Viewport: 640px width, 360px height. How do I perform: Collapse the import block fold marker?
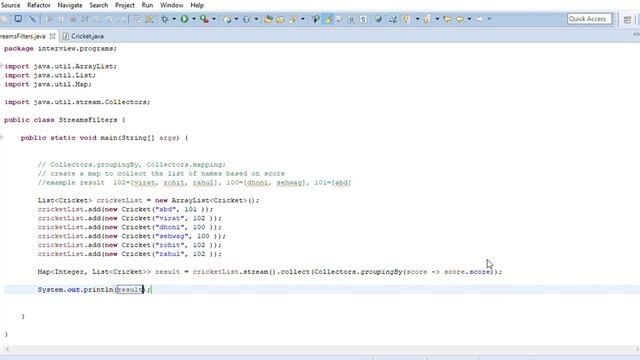[x=2, y=66]
